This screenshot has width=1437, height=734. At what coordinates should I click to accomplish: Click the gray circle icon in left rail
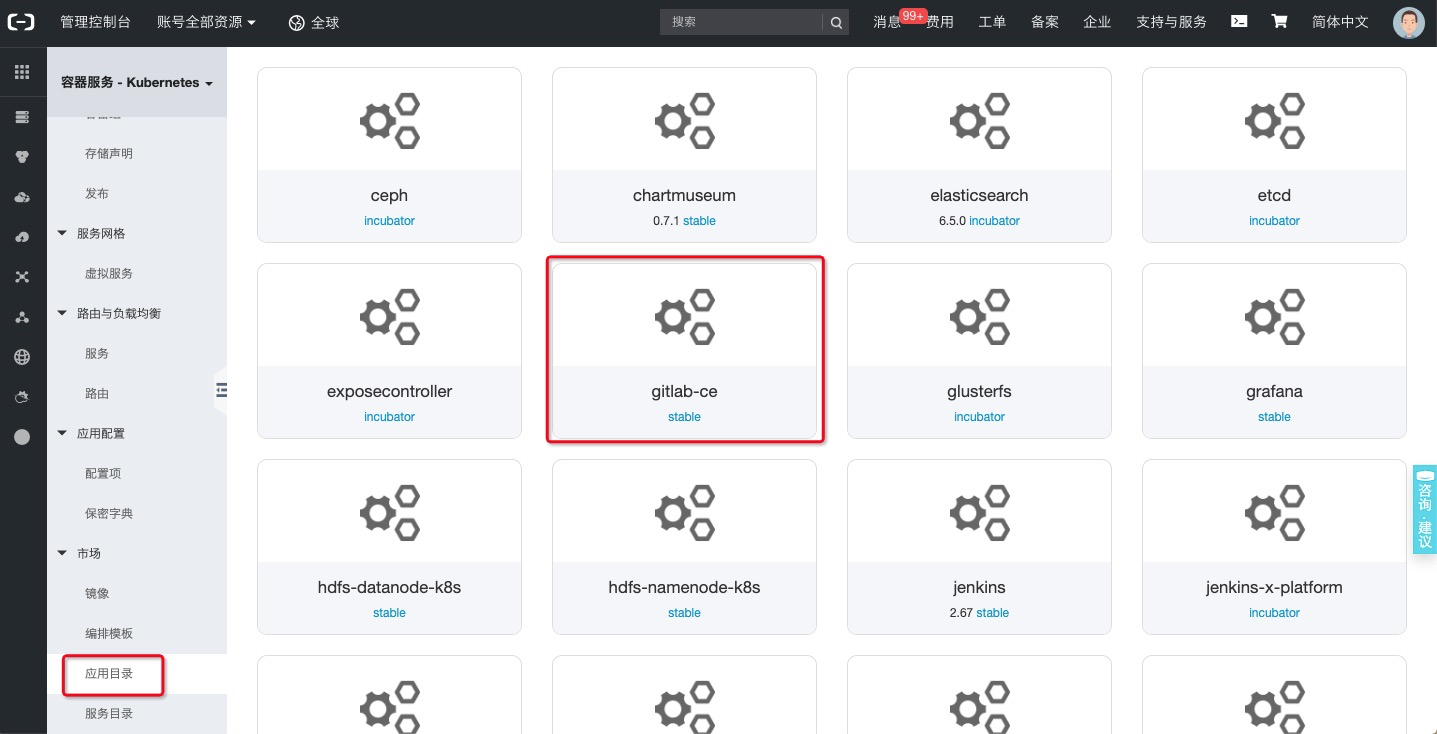point(22,437)
